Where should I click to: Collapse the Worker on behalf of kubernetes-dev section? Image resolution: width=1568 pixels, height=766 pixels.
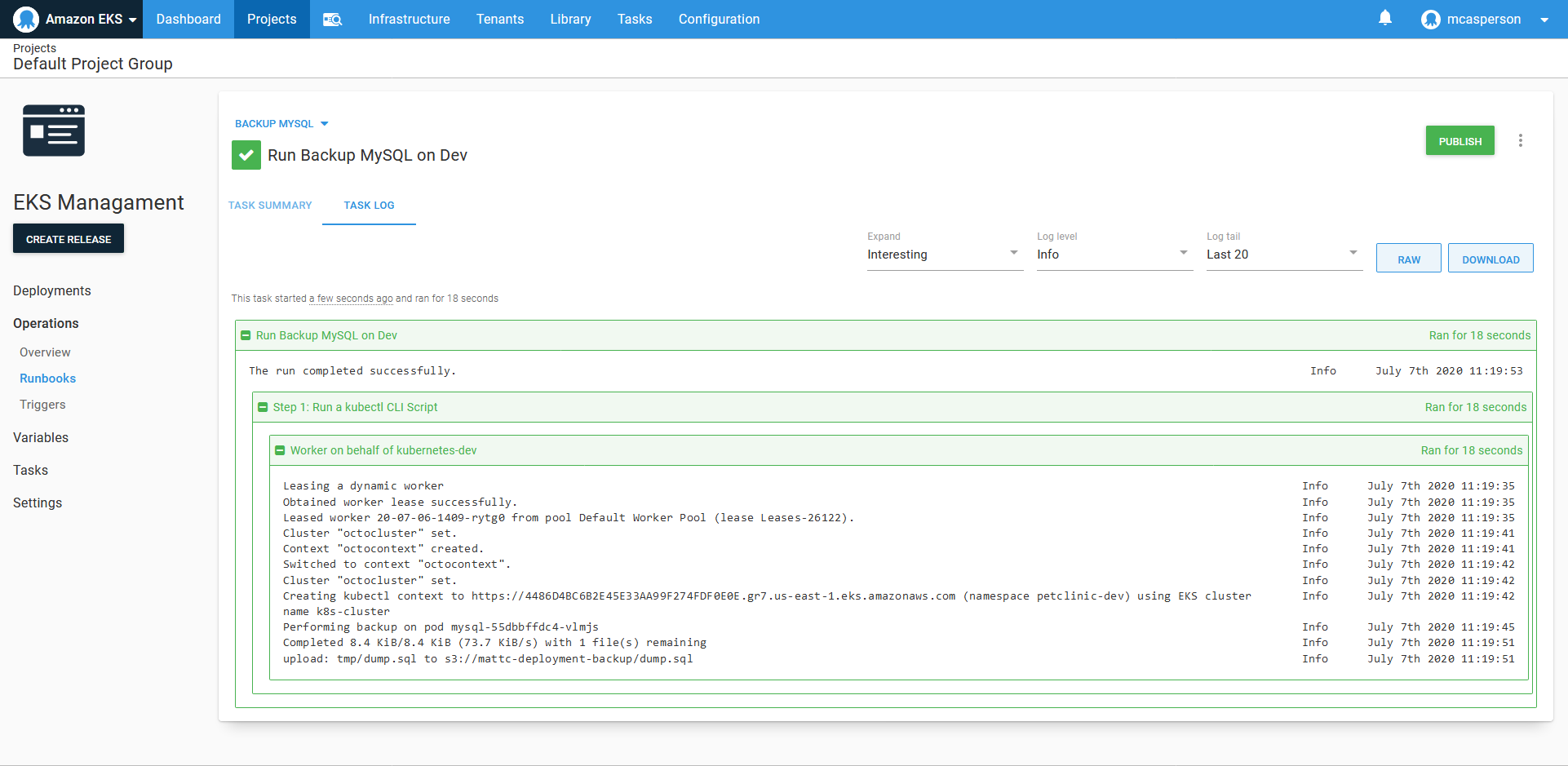[280, 449]
